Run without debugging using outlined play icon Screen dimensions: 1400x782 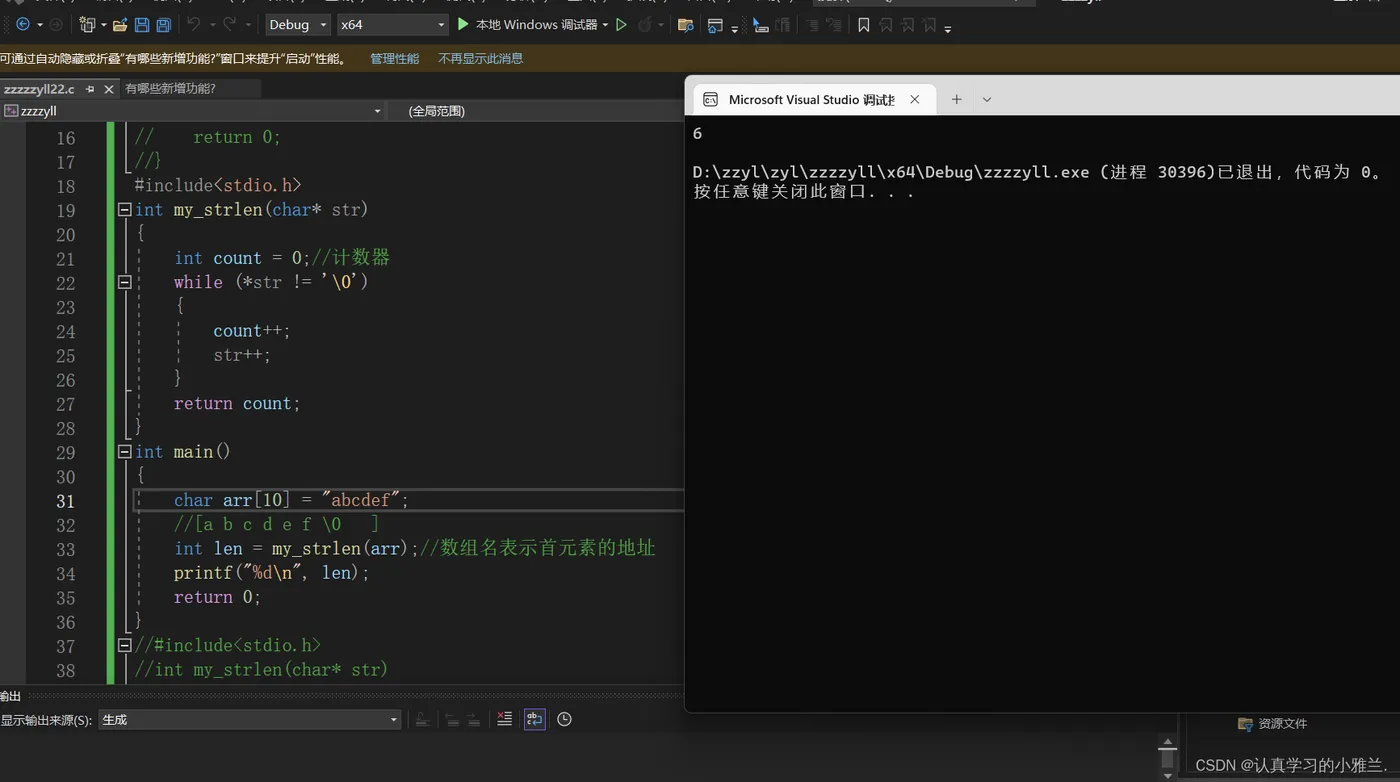pyautogui.click(x=621, y=24)
